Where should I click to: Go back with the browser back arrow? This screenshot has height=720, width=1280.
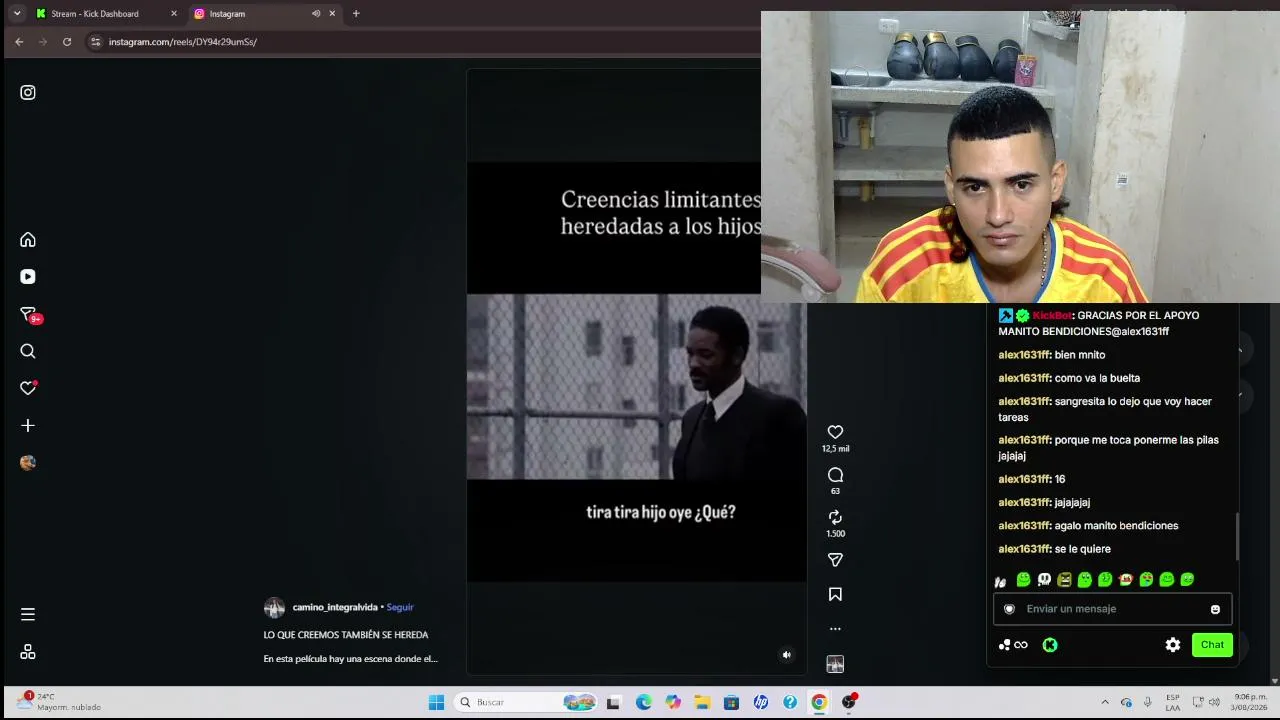(x=19, y=42)
